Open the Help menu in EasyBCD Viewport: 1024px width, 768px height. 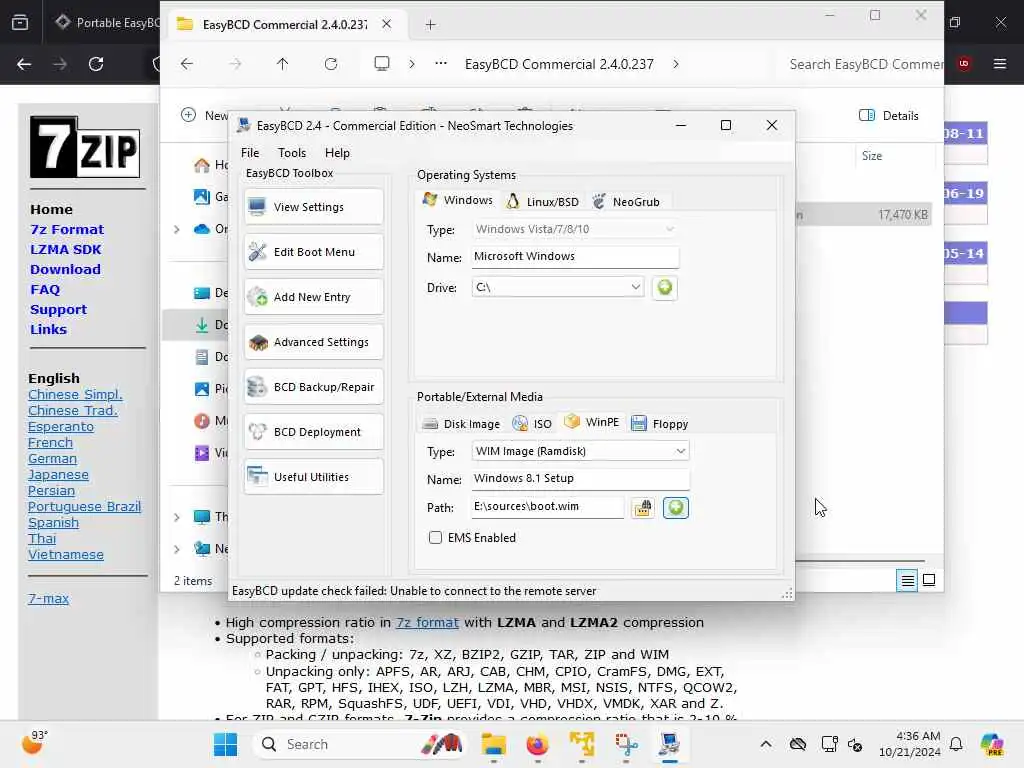[337, 153]
